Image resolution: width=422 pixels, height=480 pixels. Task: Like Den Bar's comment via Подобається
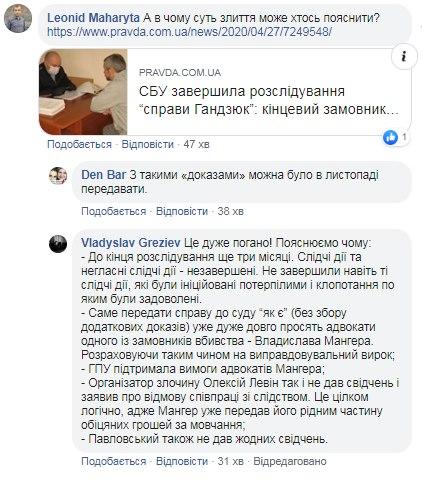[114, 211]
